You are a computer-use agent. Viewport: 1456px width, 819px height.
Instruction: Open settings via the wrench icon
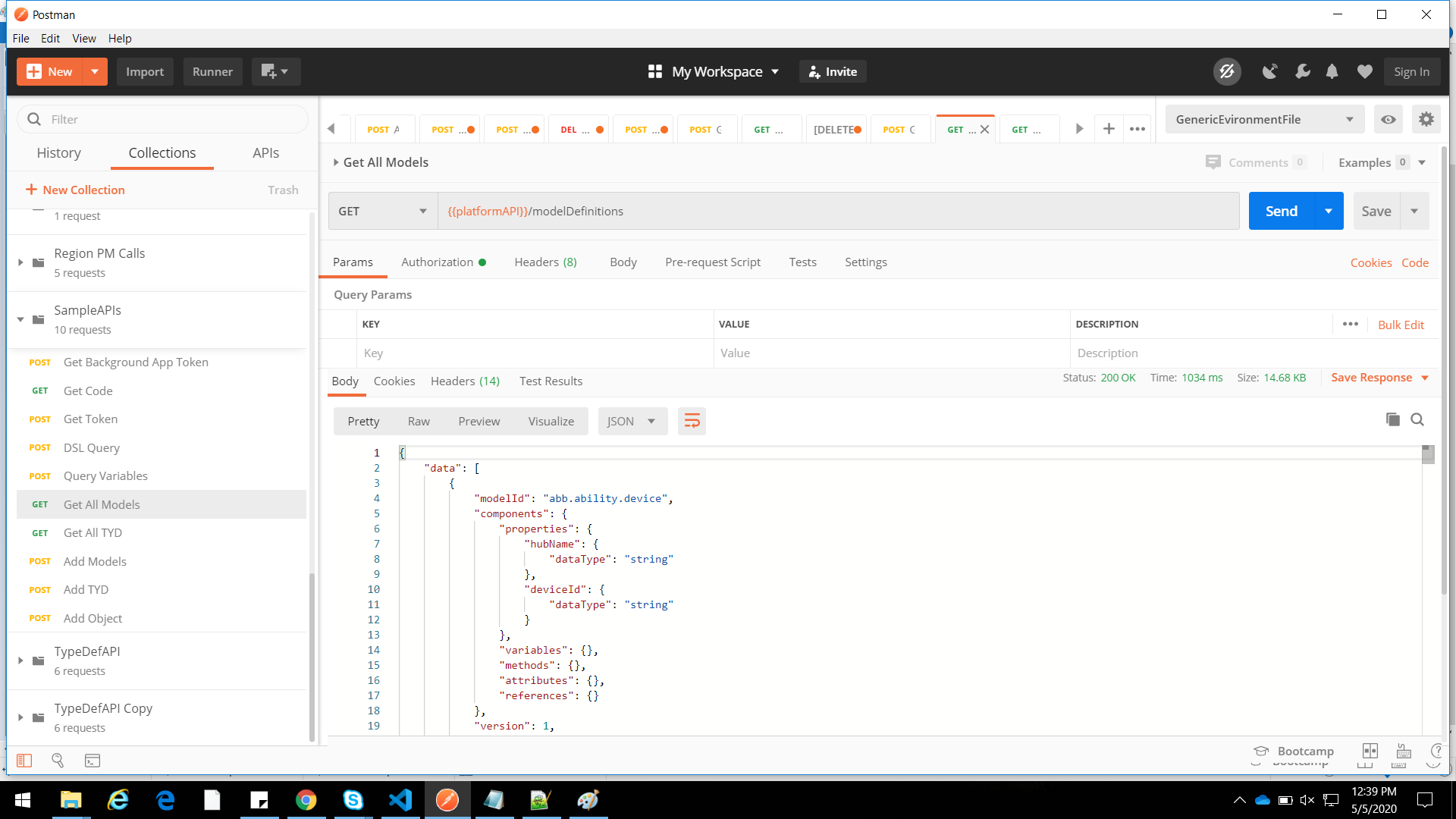[x=1302, y=72]
